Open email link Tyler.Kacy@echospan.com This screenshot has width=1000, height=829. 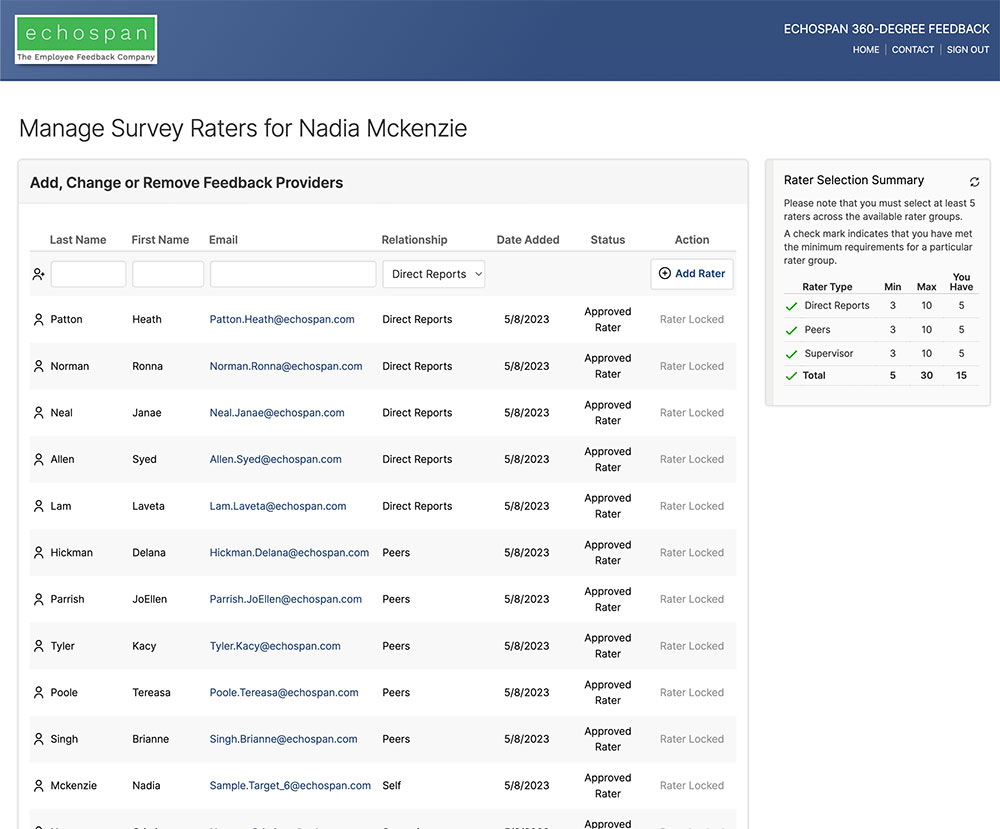275,645
